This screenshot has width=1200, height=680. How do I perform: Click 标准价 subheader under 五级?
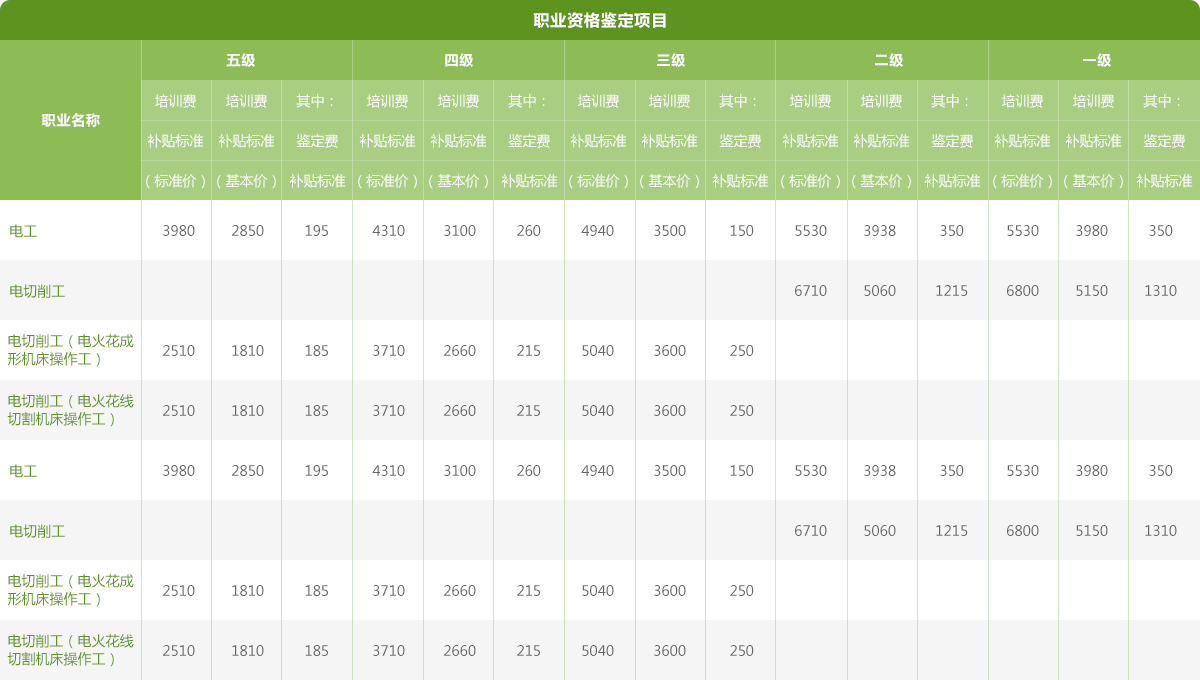click(176, 181)
